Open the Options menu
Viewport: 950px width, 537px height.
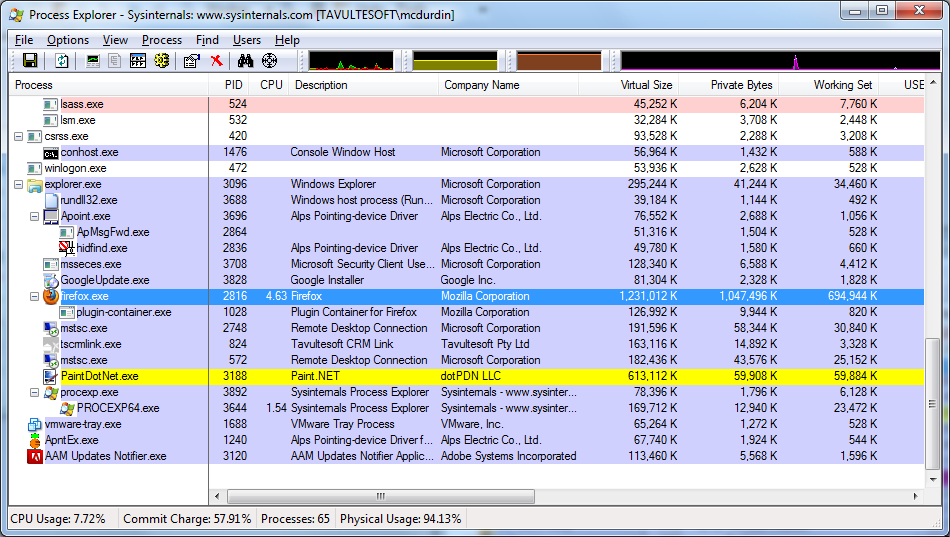[68, 40]
